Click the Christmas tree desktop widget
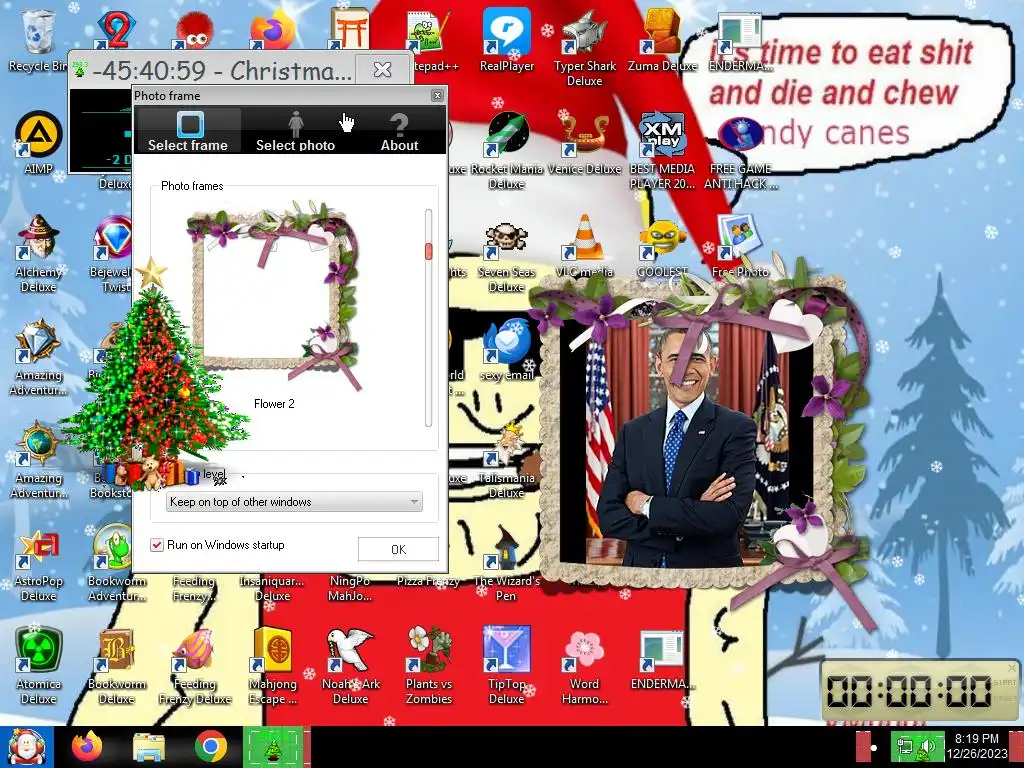The image size is (1024, 768). coord(153,385)
